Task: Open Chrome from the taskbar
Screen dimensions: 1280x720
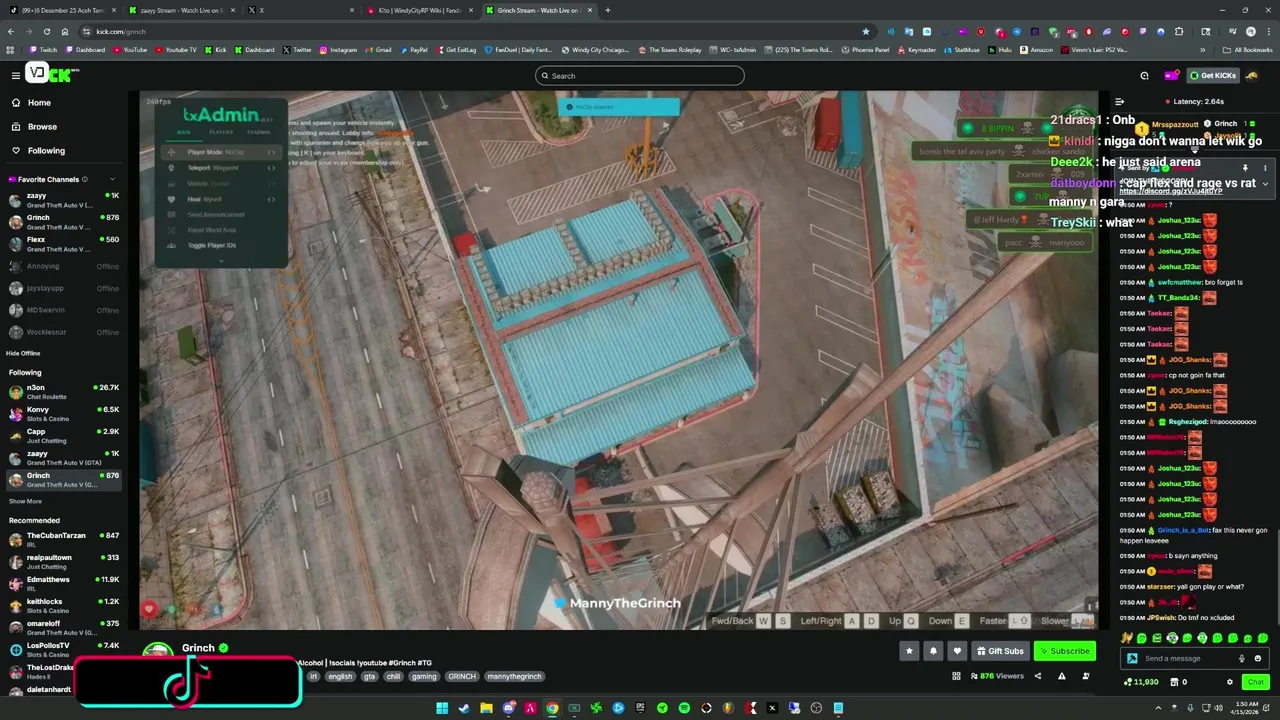Action: (552, 708)
